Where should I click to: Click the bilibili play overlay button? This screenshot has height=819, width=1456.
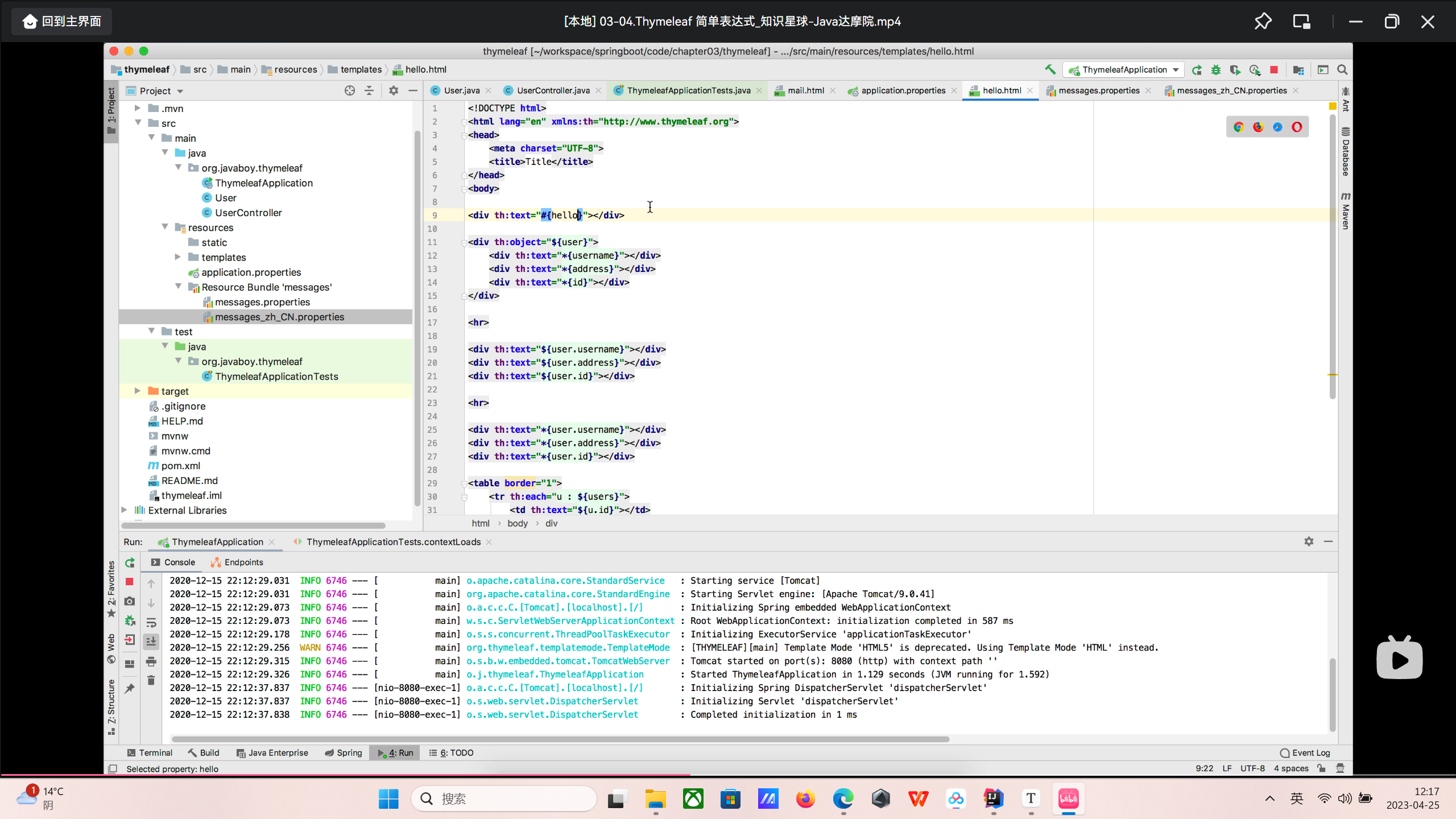(1399, 659)
